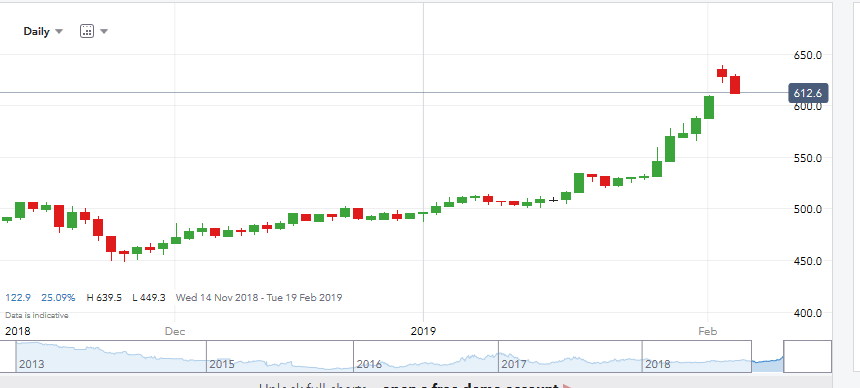This screenshot has height=388, width=860.
Task: Click the Dec label on time axis
Action: tap(175, 331)
